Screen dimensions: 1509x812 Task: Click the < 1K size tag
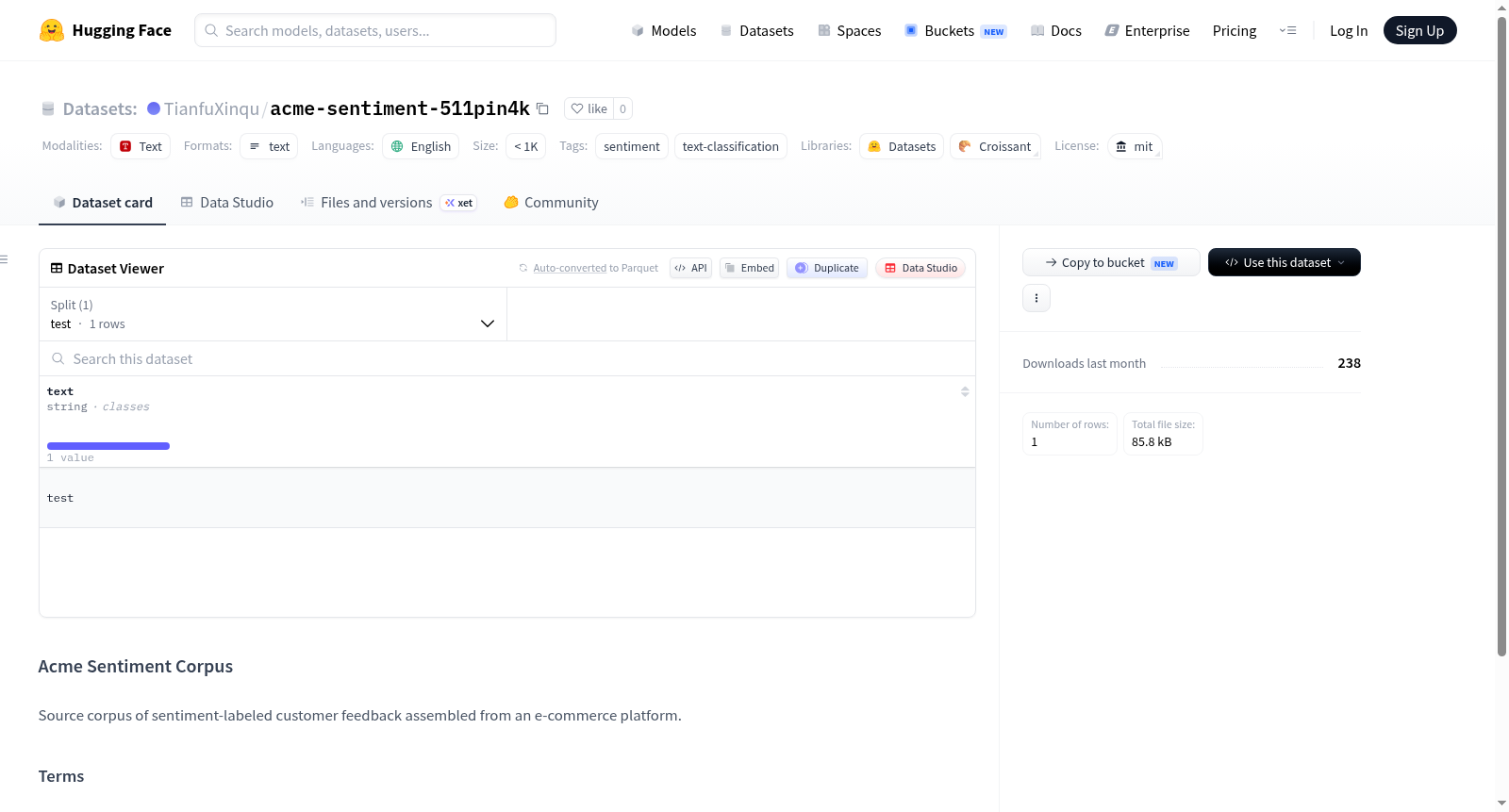coord(526,146)
